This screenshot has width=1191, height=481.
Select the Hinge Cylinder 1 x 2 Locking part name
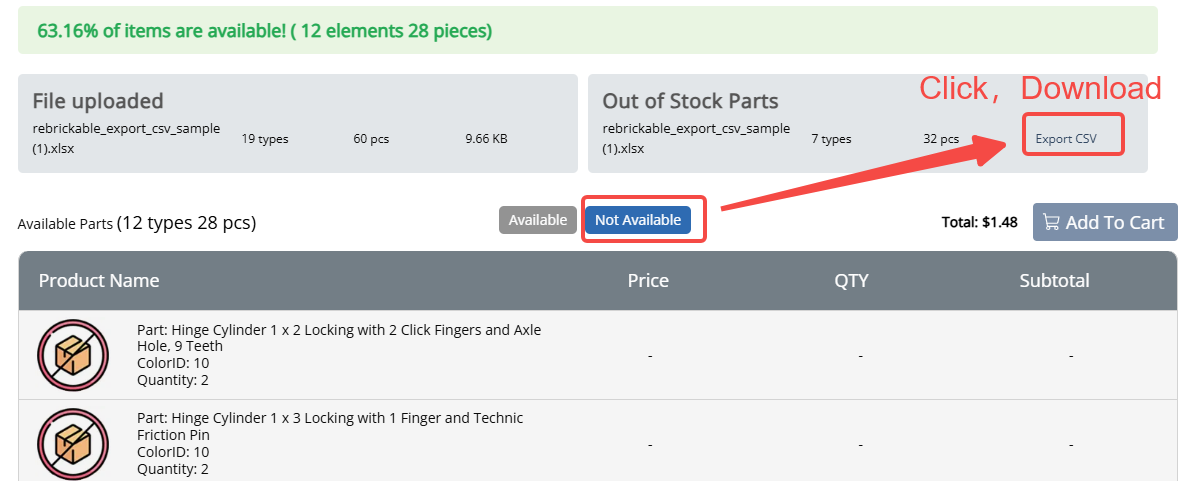pyautogui.click(x=339, y=338)
